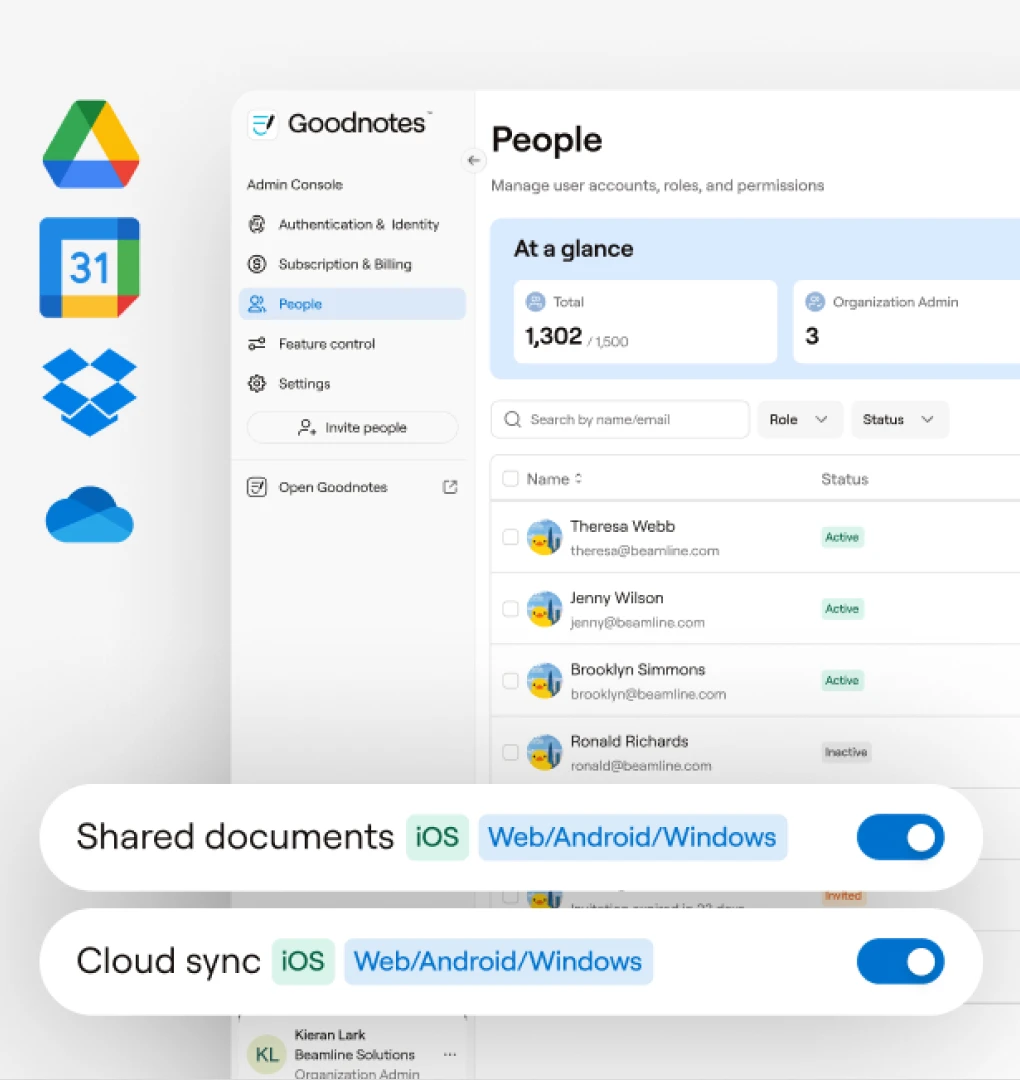
Task: Click the Search by name/email field
Action: pyautogui.click(x=620, y=419)
